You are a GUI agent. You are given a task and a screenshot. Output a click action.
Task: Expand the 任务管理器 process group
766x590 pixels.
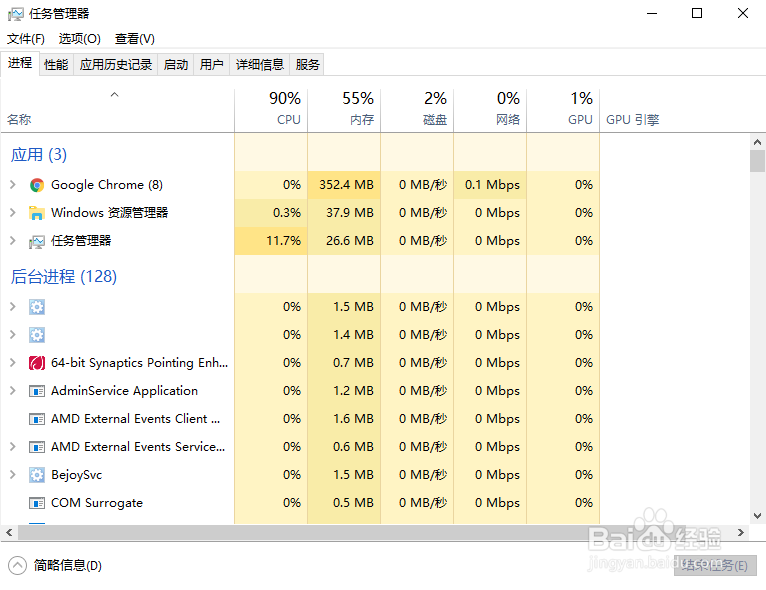click(13, 241)
